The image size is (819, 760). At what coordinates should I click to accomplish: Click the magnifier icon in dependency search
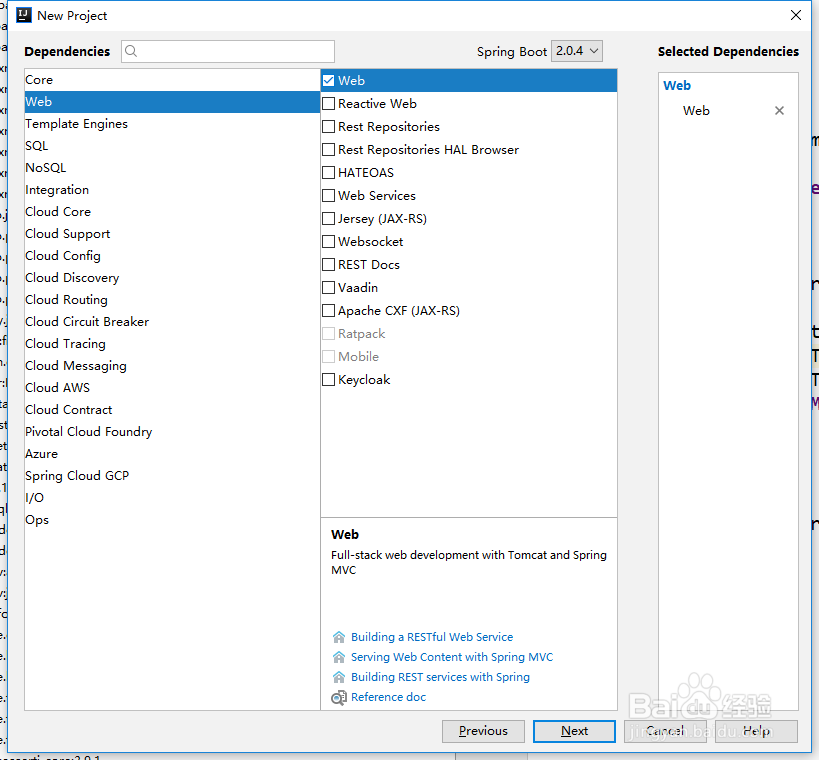pos(132,52)
